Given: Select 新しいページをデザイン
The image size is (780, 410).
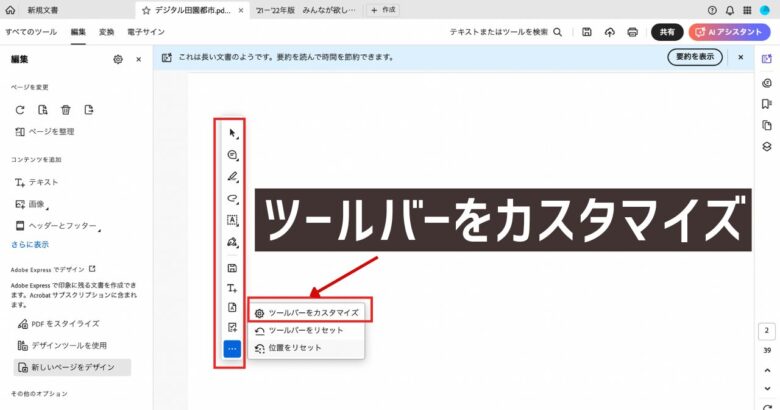Looking at the screenshot, I should (73, 367).
